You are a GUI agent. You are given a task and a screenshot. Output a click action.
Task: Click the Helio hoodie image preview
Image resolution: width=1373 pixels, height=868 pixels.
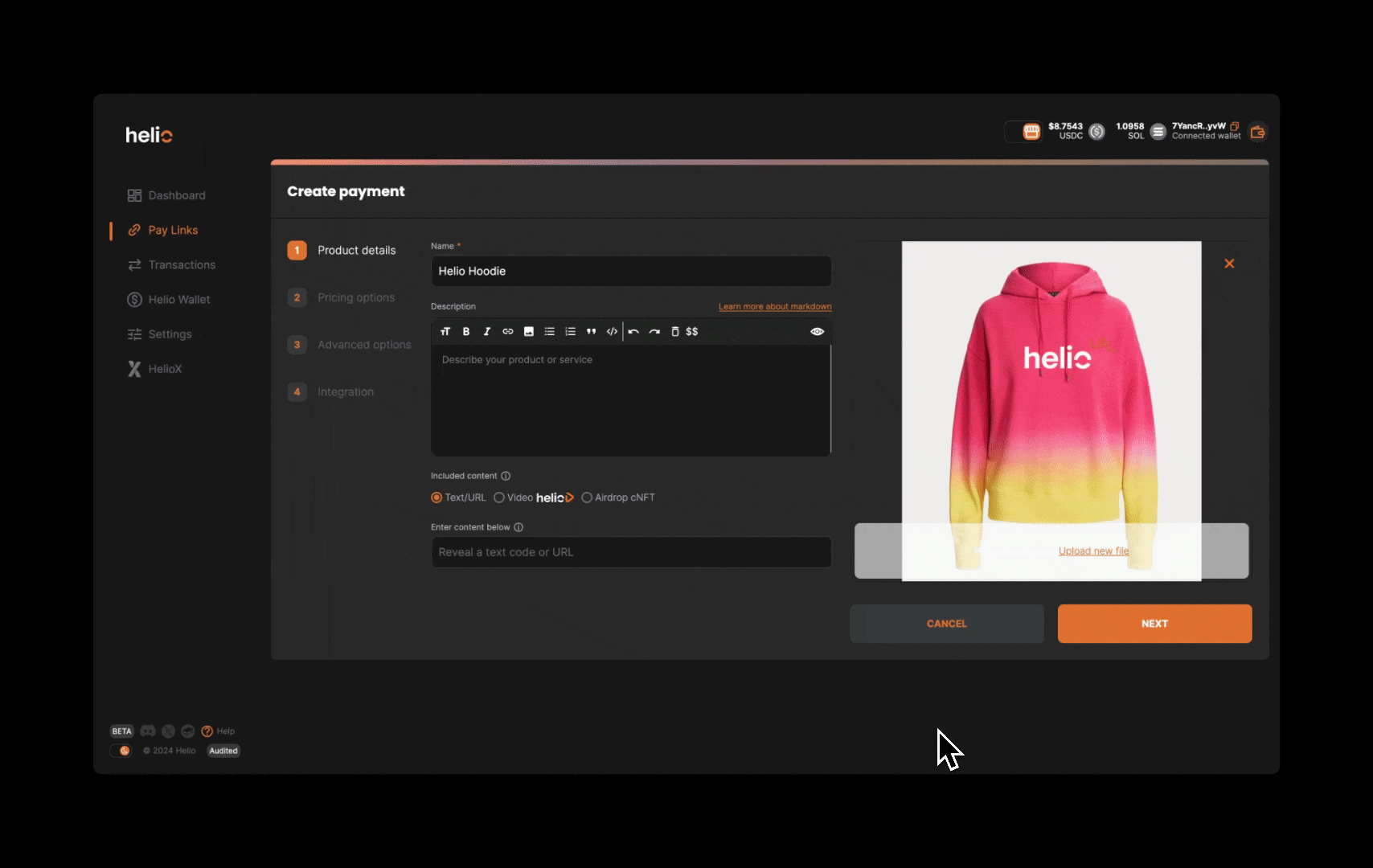click(x=1051, y=411)
